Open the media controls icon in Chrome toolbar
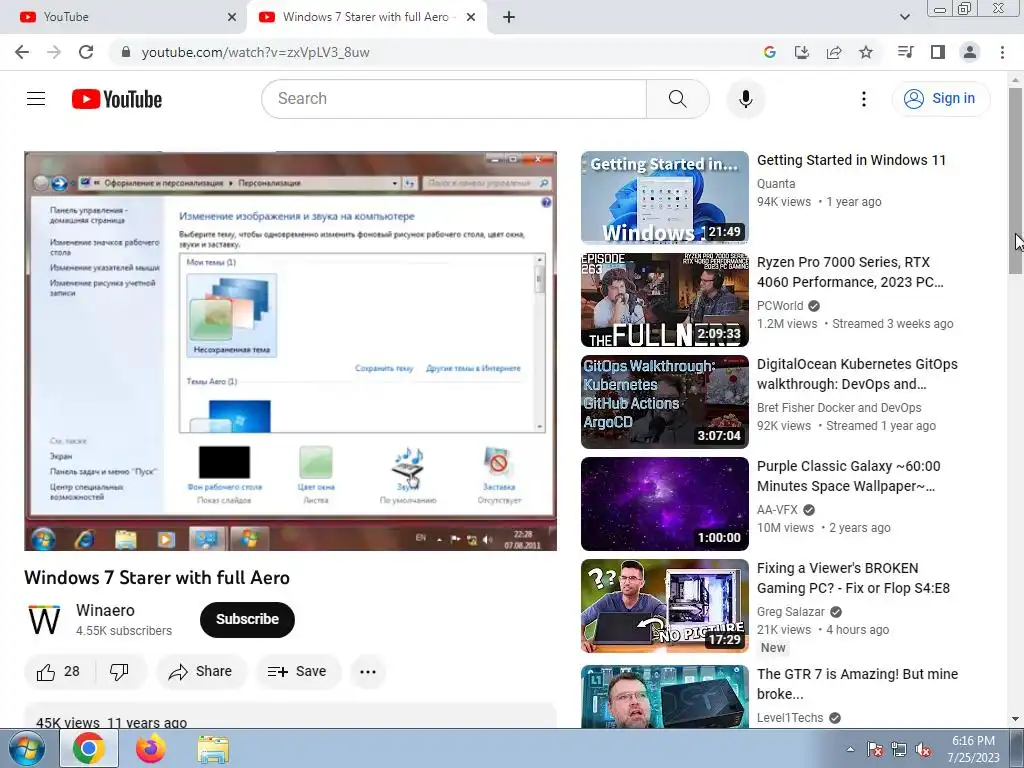The height and width of the screenshot is (768, 1024). tap(905, 52)
